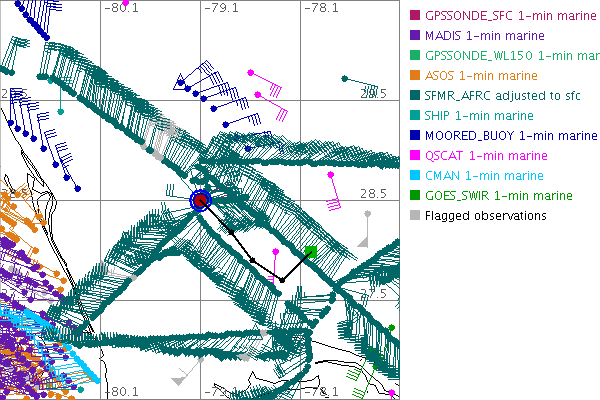
Task: Select the "GPSSONDE_WL150 1-min marine" legend text
Action: click(511, 56)
